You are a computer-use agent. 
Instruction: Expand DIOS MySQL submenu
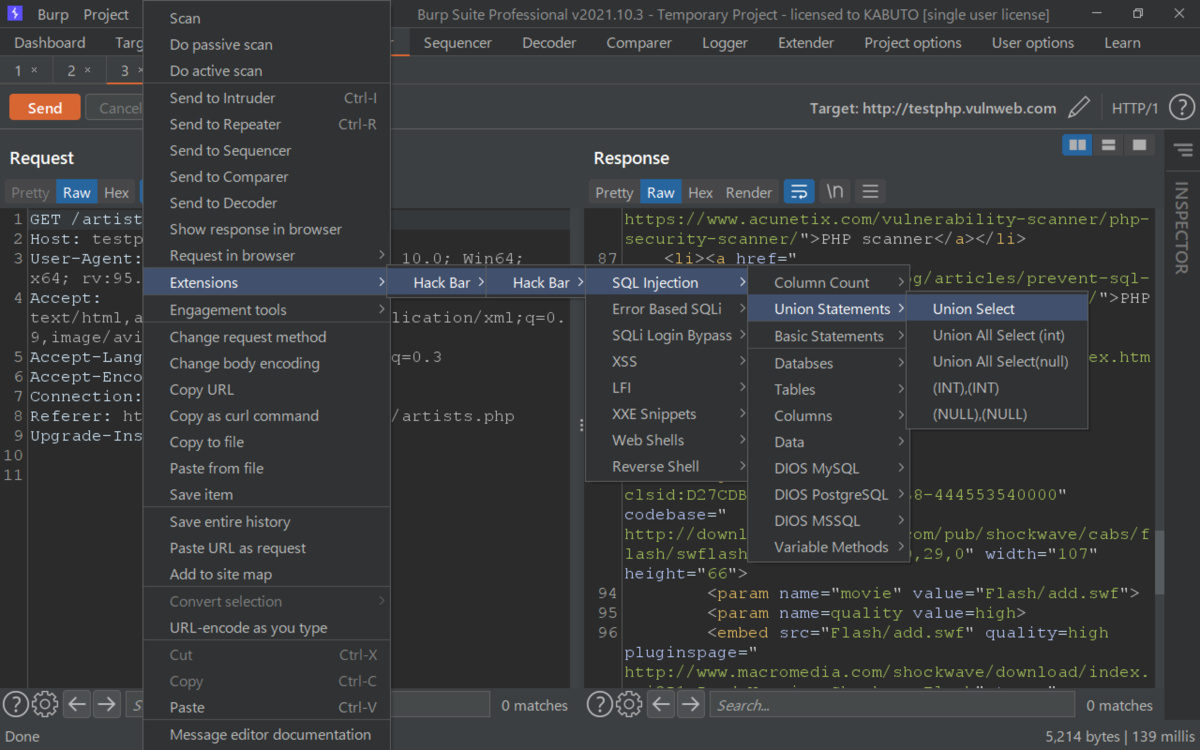pos(828,468)
